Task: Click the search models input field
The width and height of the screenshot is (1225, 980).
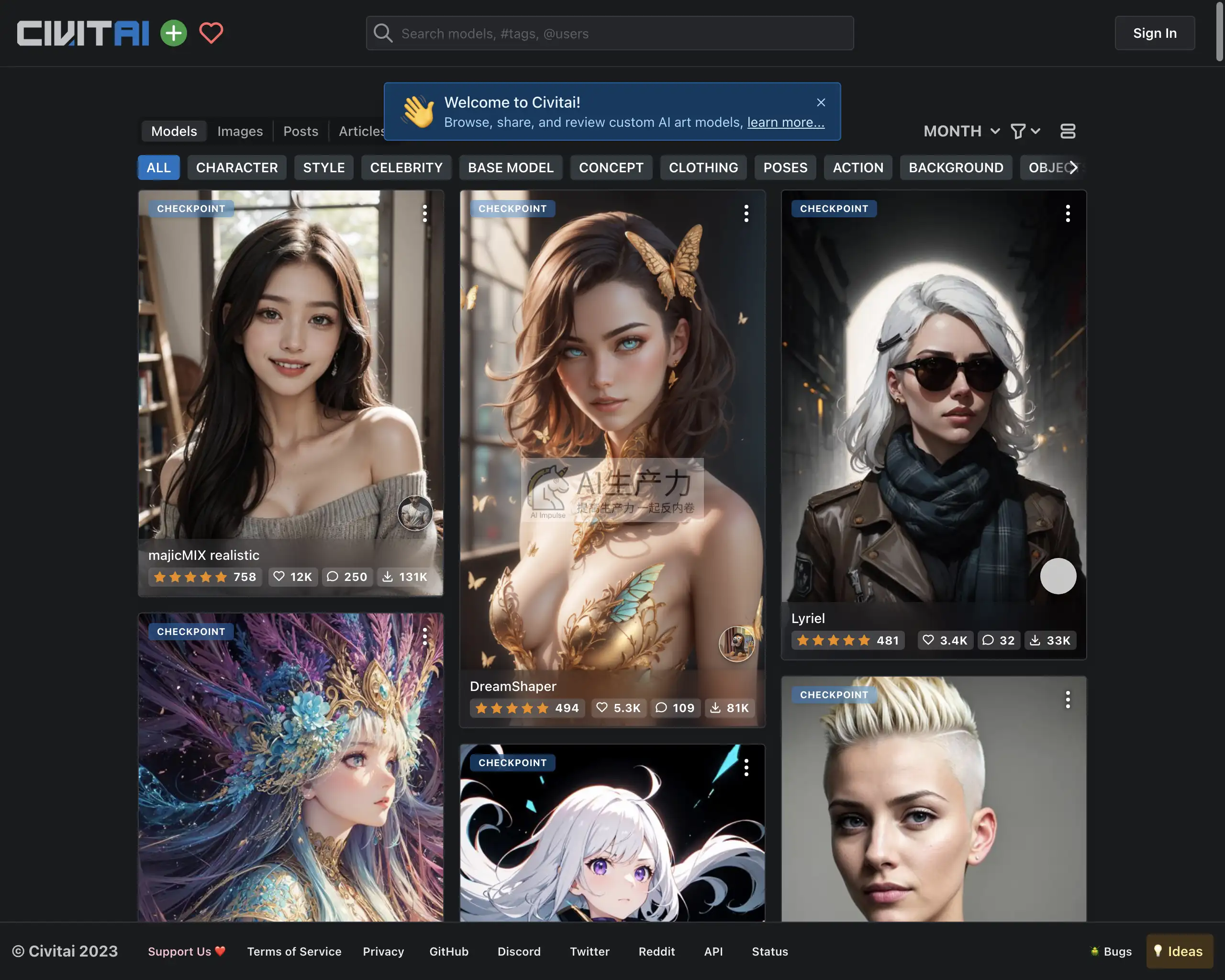Action: click(610, 33)
